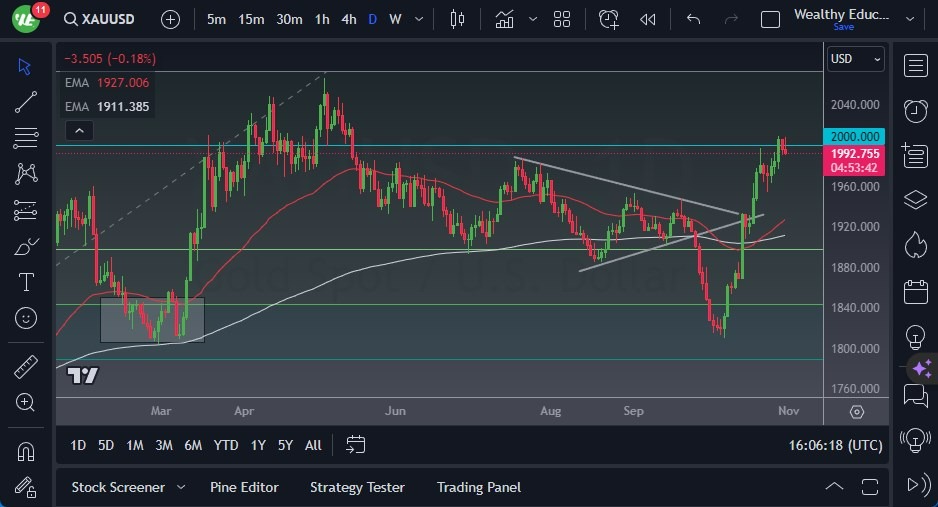Open the USD currency dropdown

(856, 59)
